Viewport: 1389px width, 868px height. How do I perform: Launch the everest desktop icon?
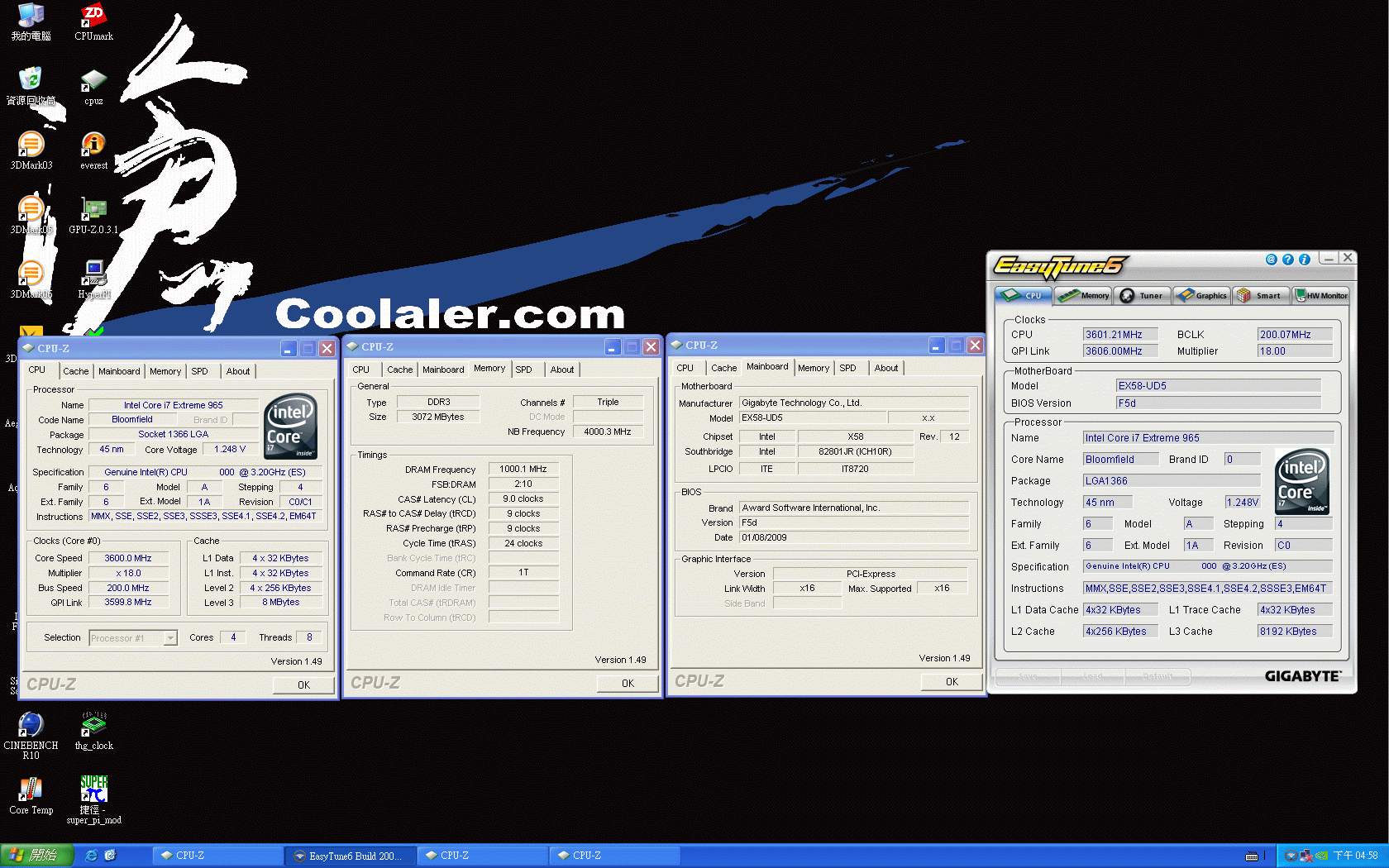[x=93, y=145]
